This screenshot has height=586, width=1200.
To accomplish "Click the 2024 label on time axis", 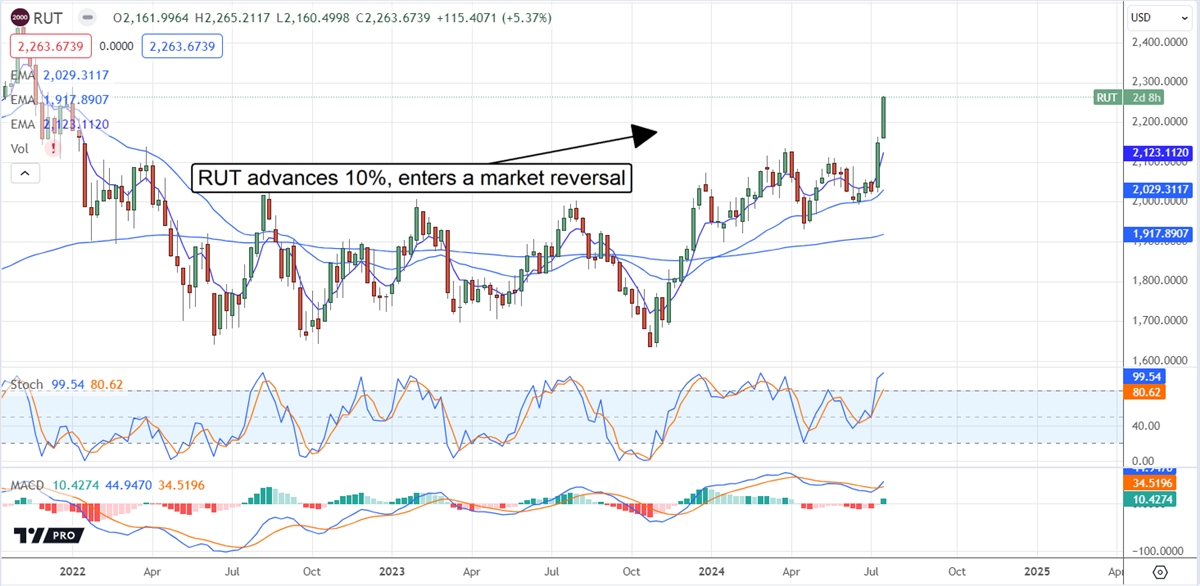I will coord(710,571).
